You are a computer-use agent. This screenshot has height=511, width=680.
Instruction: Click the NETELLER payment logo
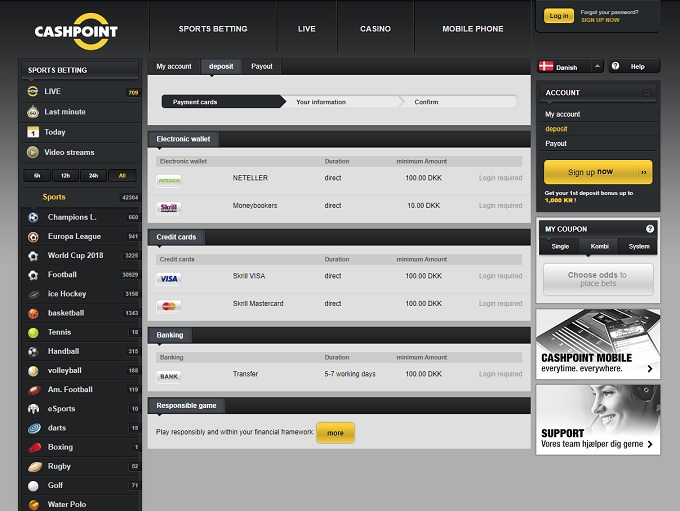169,179
